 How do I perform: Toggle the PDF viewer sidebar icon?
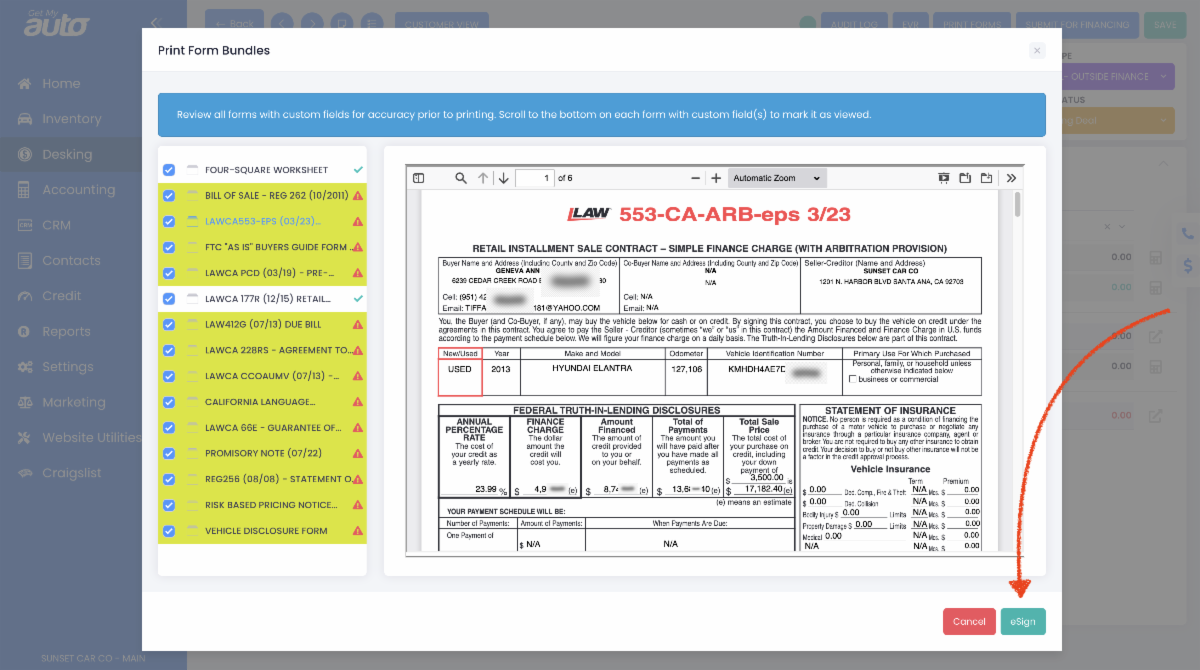click(419, 178)
